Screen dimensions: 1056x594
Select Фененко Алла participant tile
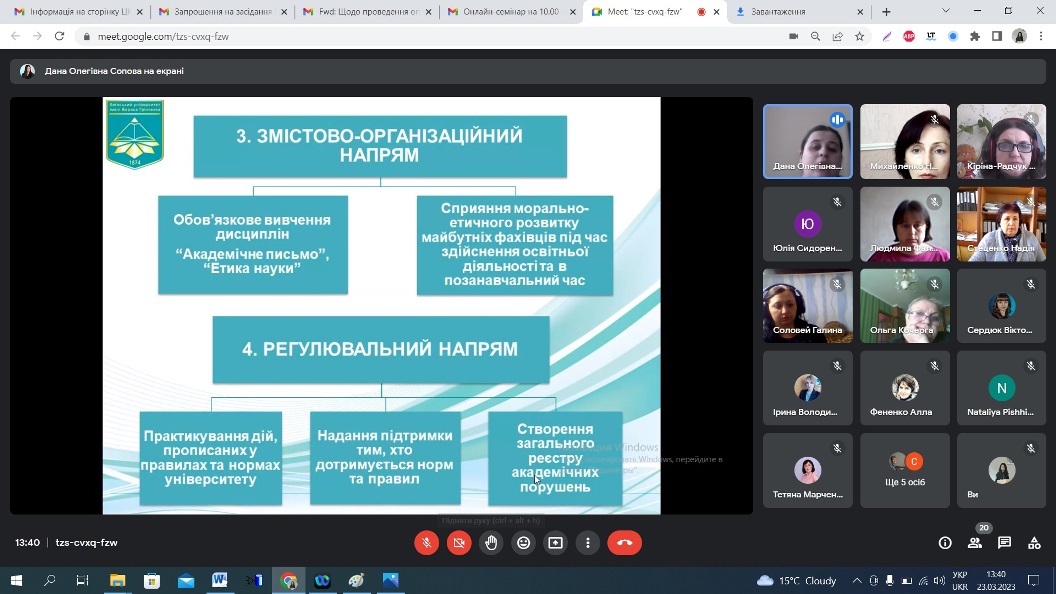(904, 388)
